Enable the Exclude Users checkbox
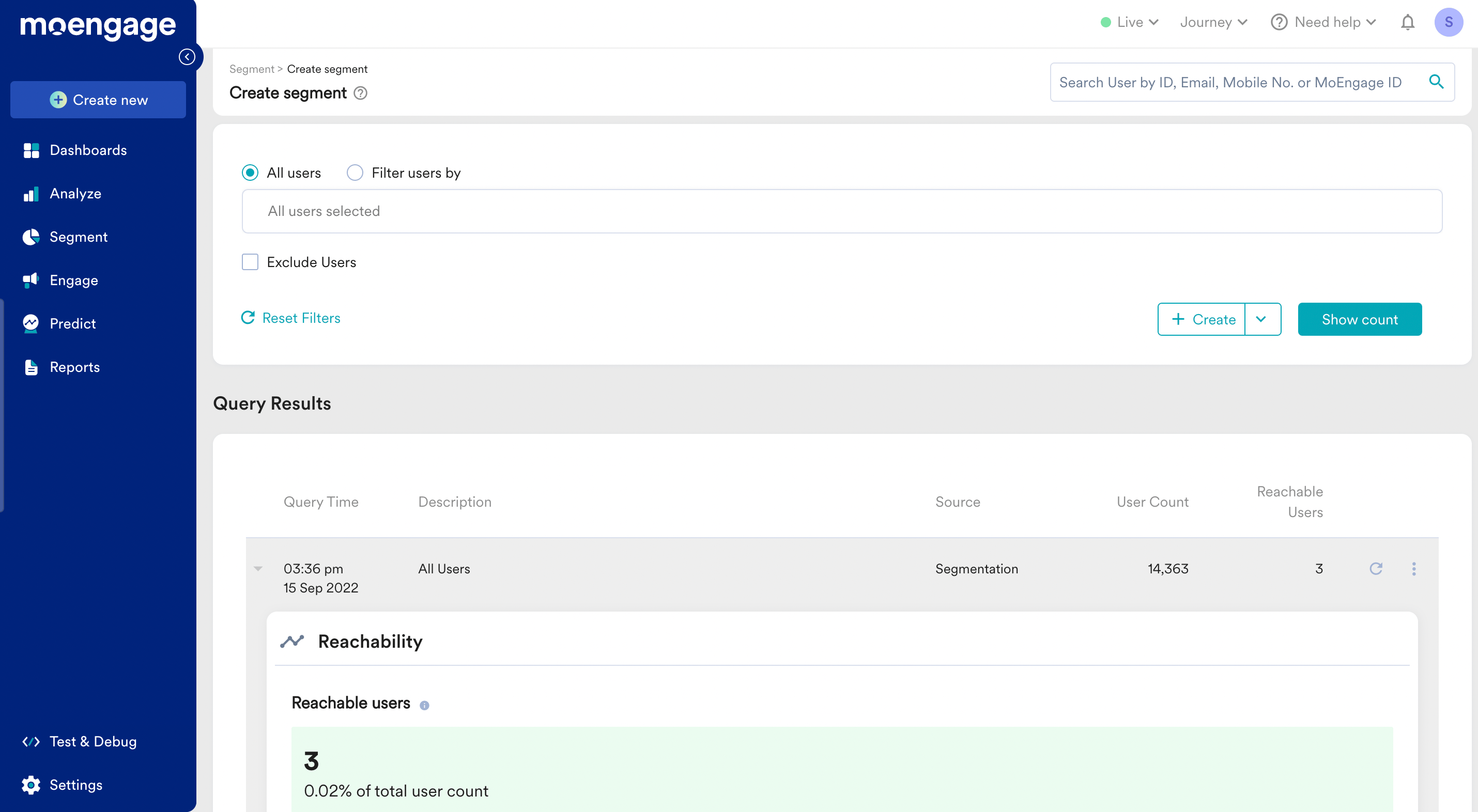Screen dimensions: 1478x812 tap(250, 262)
